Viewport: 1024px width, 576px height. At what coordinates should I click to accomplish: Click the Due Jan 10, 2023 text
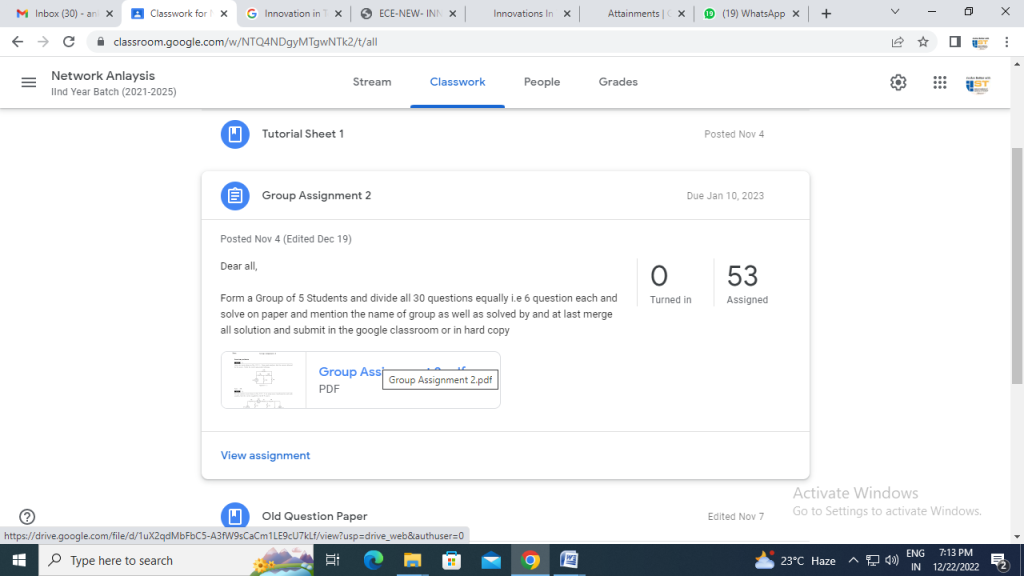[725, 195]
